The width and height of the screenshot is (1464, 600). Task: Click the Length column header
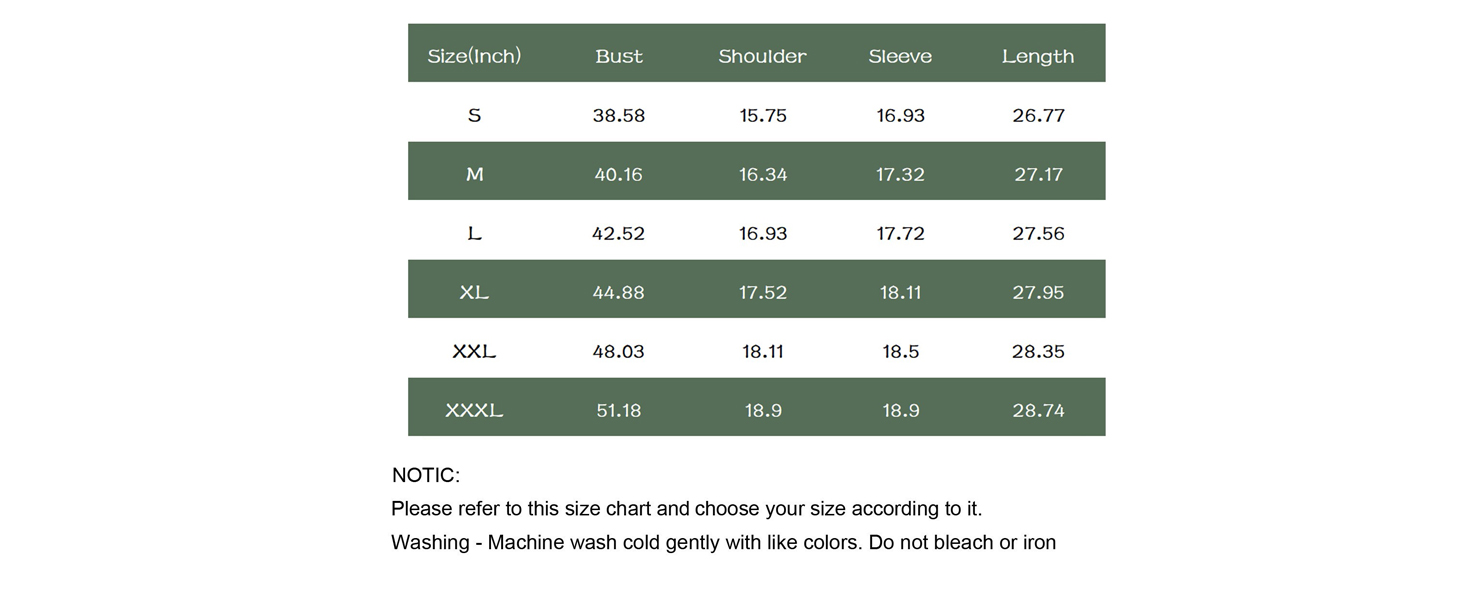point(1038,57)
